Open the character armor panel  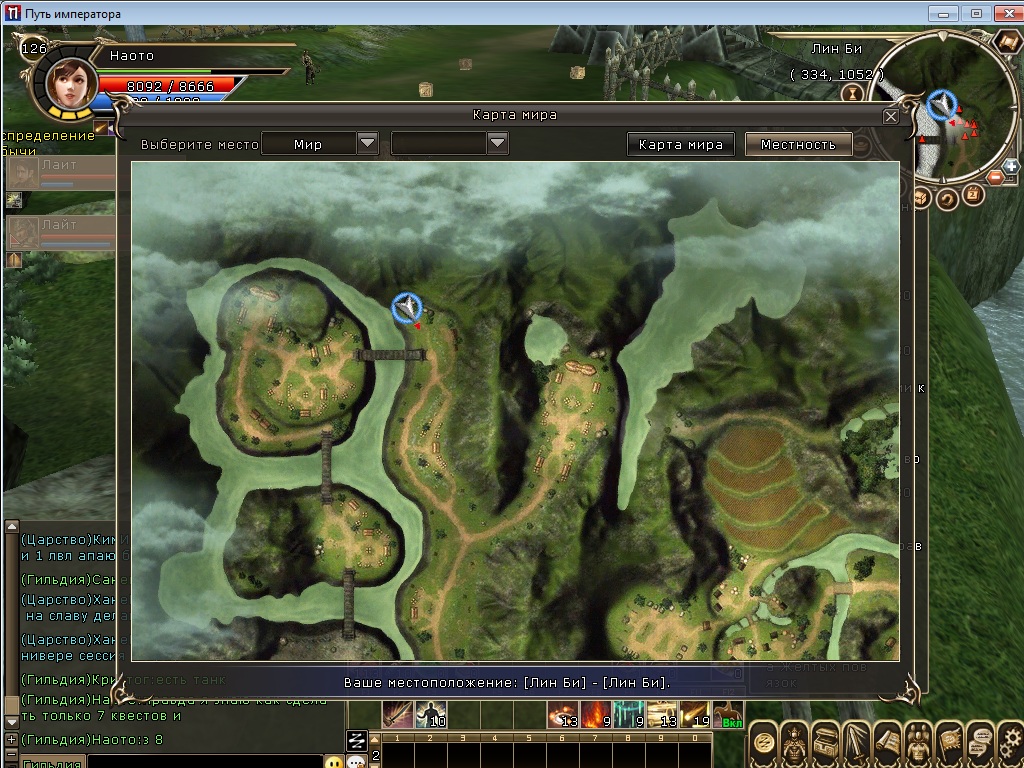pos(794,744)
